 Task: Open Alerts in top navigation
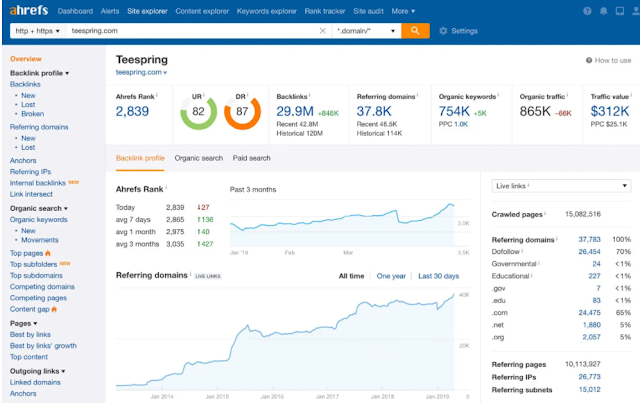pyautogui.click(x=110, y=11)
